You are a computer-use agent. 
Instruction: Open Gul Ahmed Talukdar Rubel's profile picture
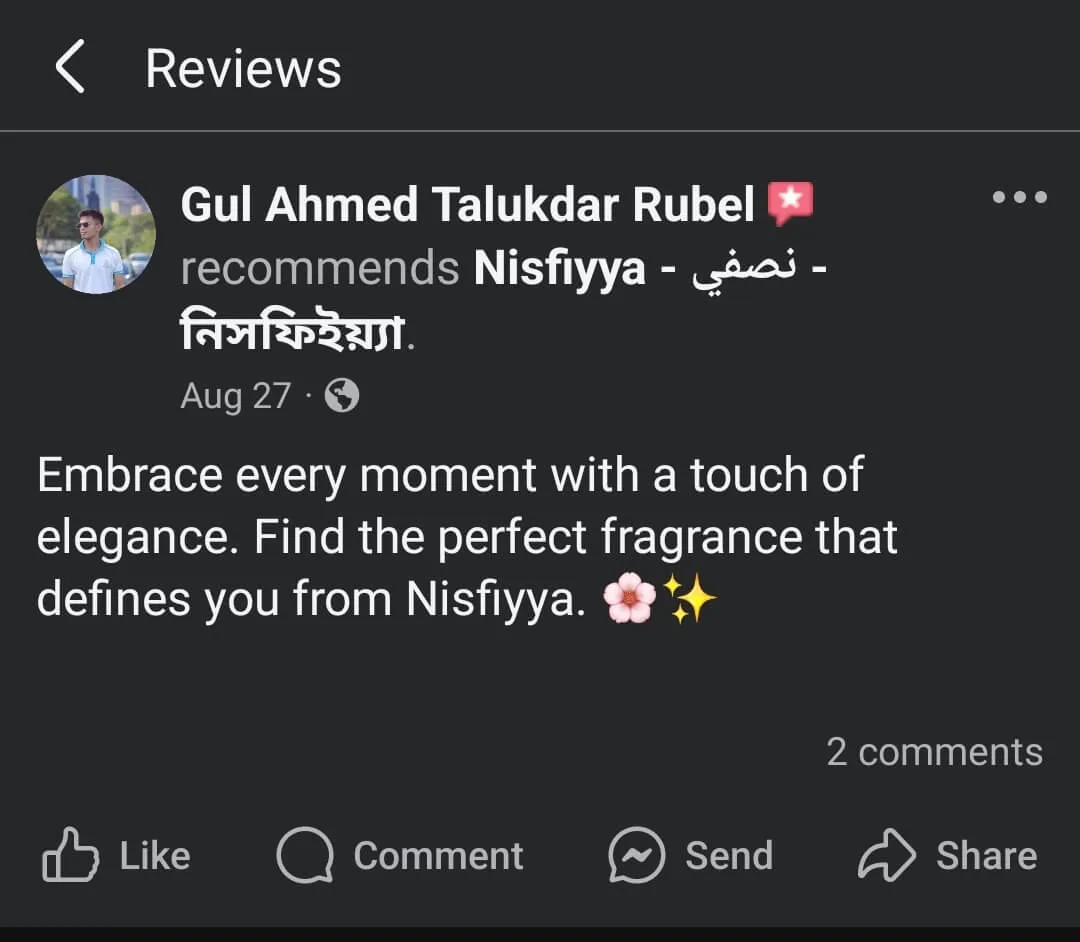pyautogui.click(x=96, y=235)
